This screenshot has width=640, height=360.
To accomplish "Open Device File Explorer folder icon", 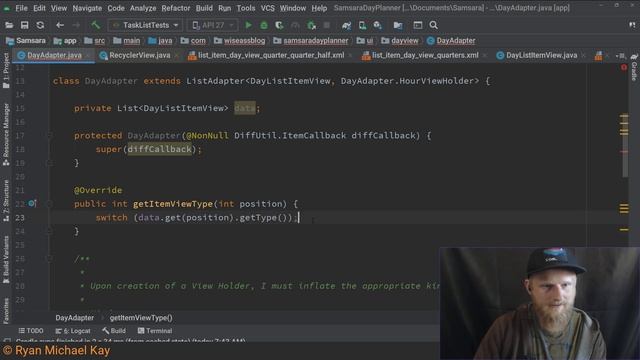I will (398, 25).
